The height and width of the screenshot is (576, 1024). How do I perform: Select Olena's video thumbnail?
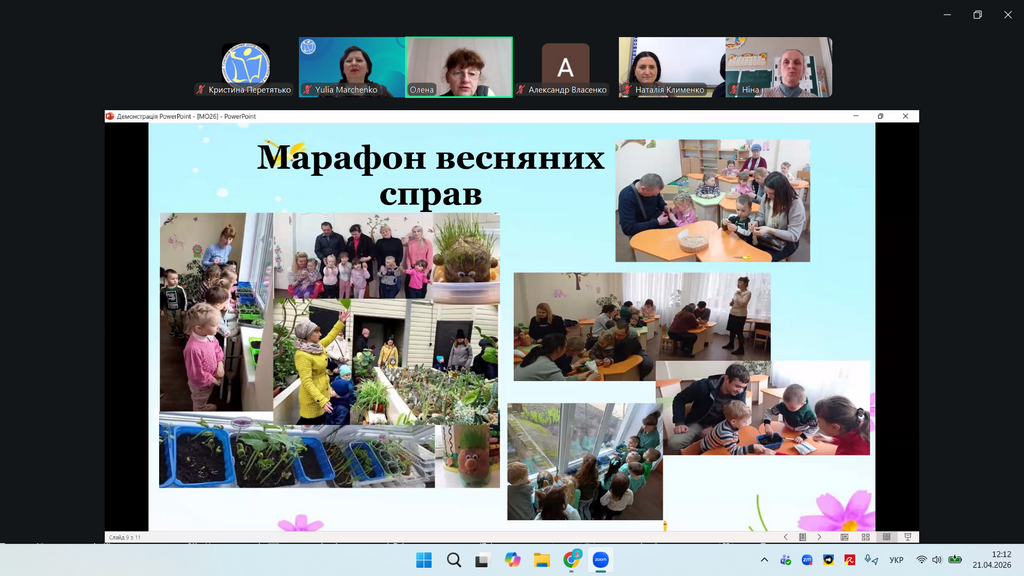click(459, 67)
